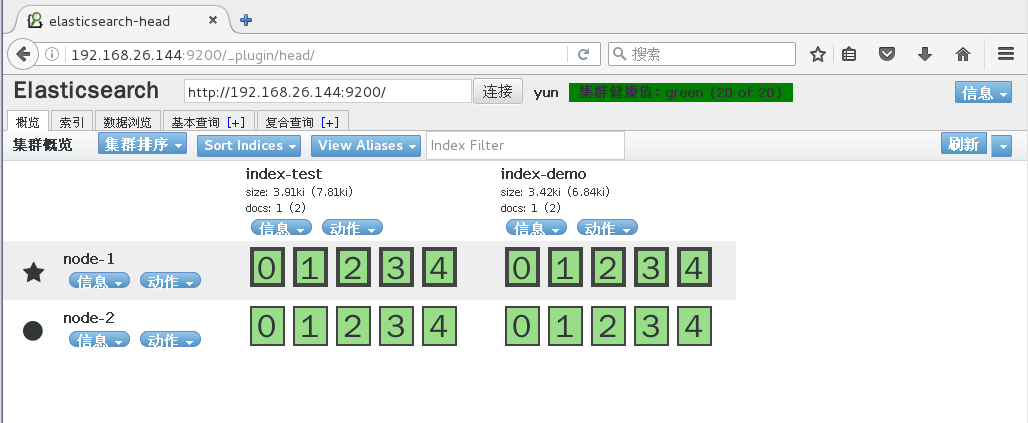Click the index-test index name
This screenshot has height=423, width=1028.
(284, 174)
